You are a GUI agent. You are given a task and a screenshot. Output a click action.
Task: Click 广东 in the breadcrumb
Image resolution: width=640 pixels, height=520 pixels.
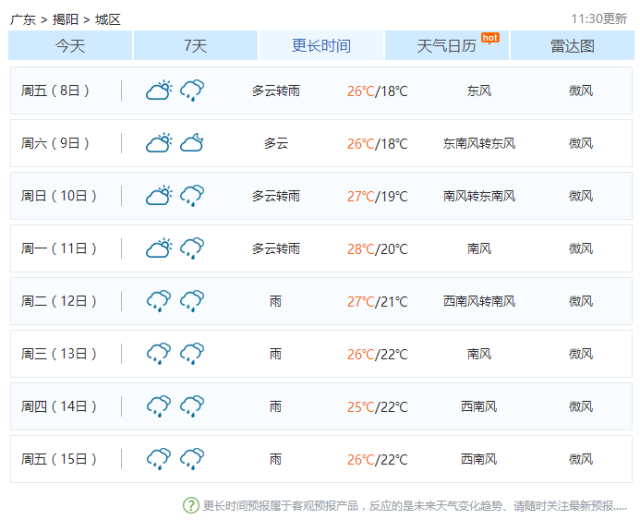(x=23, y=19)
